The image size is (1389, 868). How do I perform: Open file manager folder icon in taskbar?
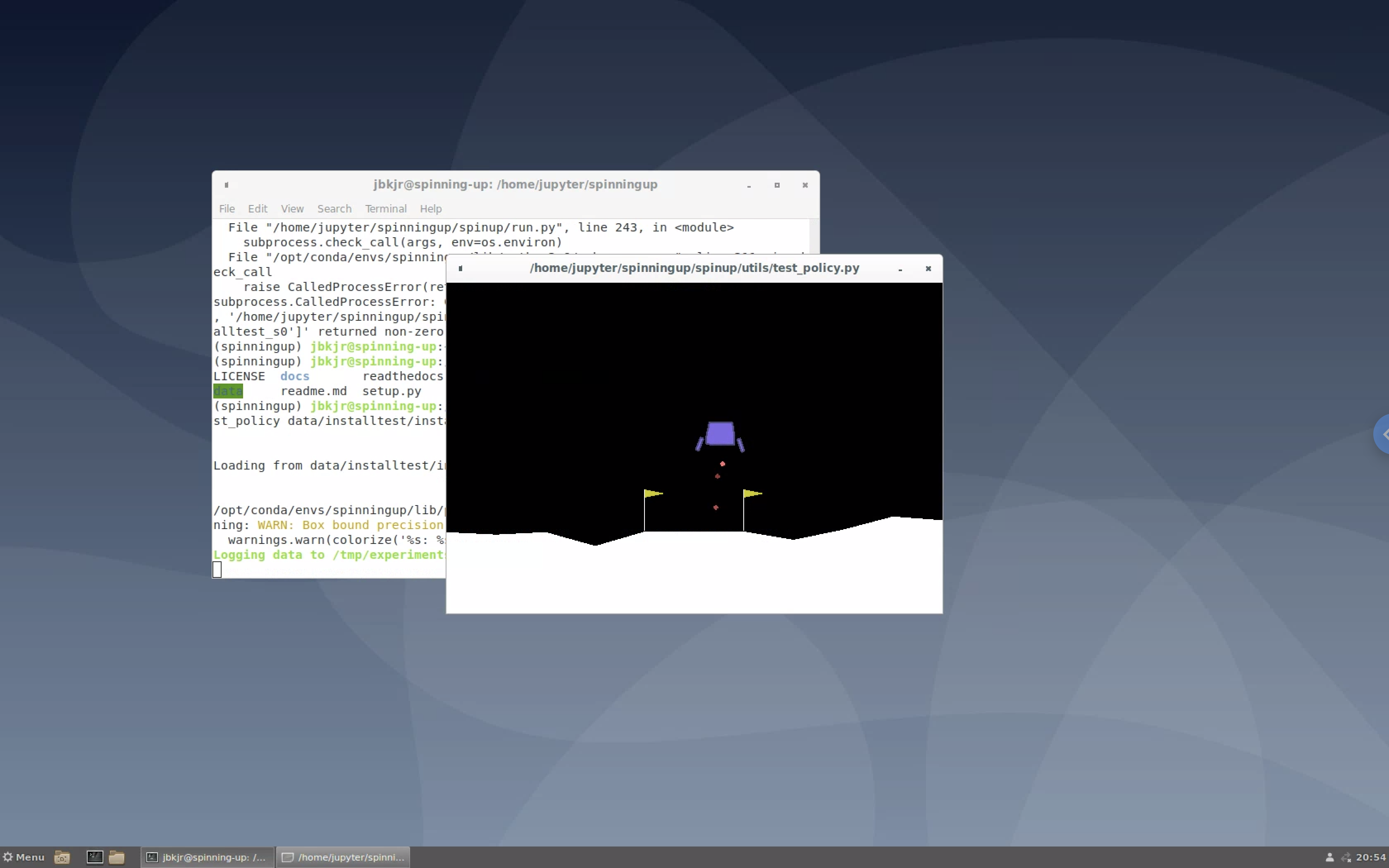[x=117, y=857]
